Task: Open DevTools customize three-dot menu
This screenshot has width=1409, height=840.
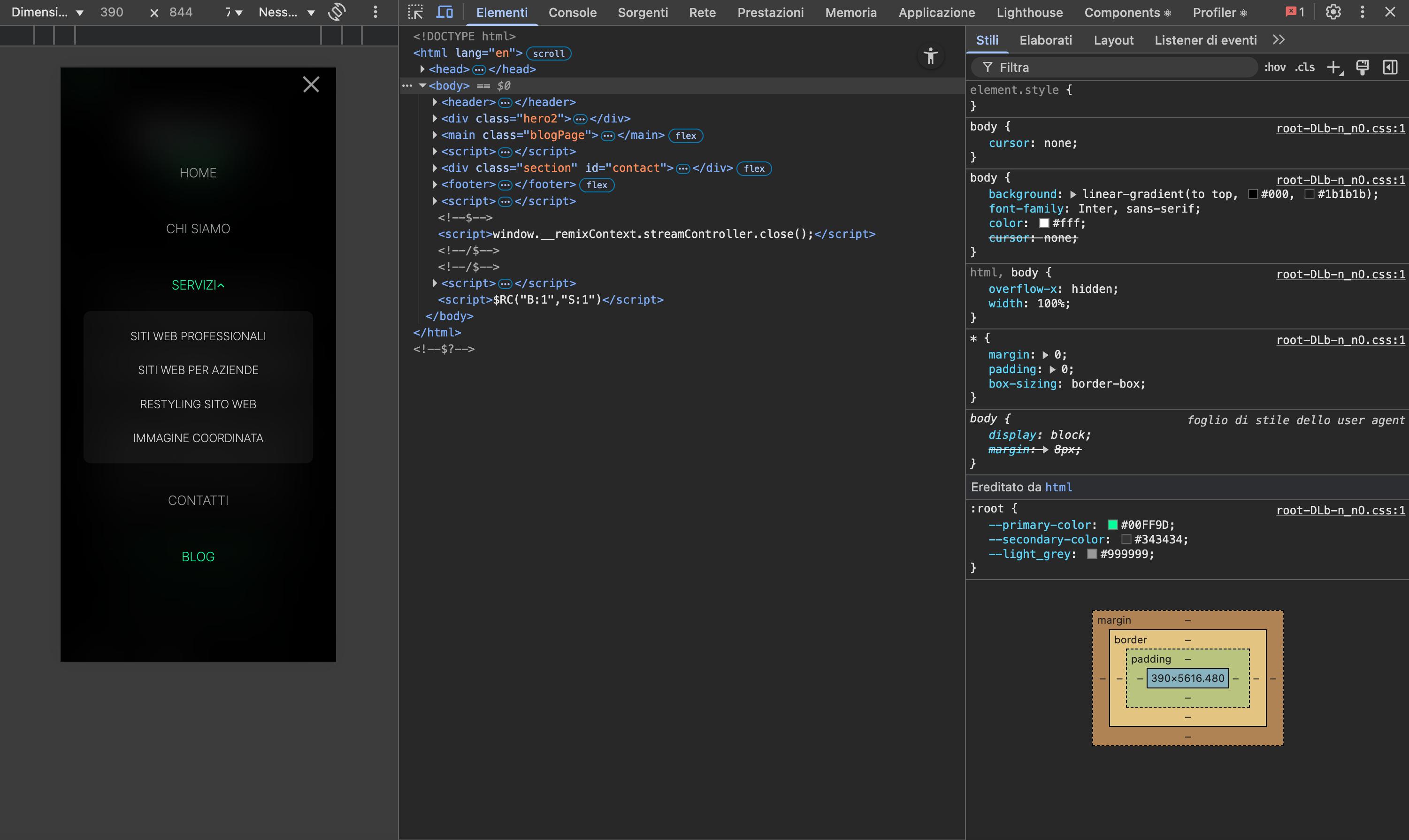Action: [x=1362, y=12]
